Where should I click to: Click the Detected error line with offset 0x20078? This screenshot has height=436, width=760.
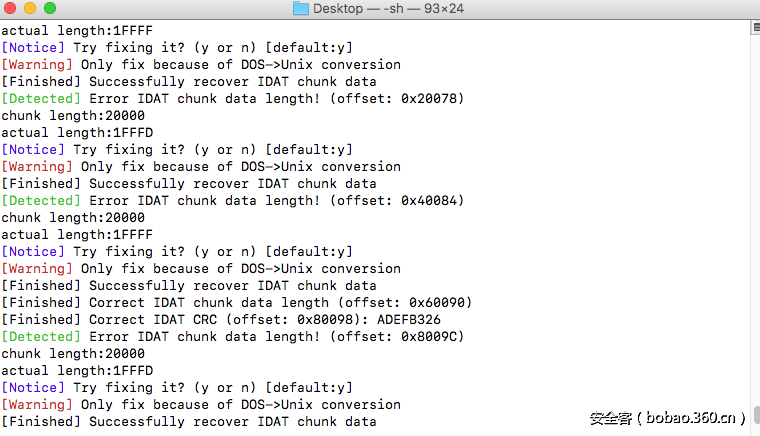tap(232, 98)
